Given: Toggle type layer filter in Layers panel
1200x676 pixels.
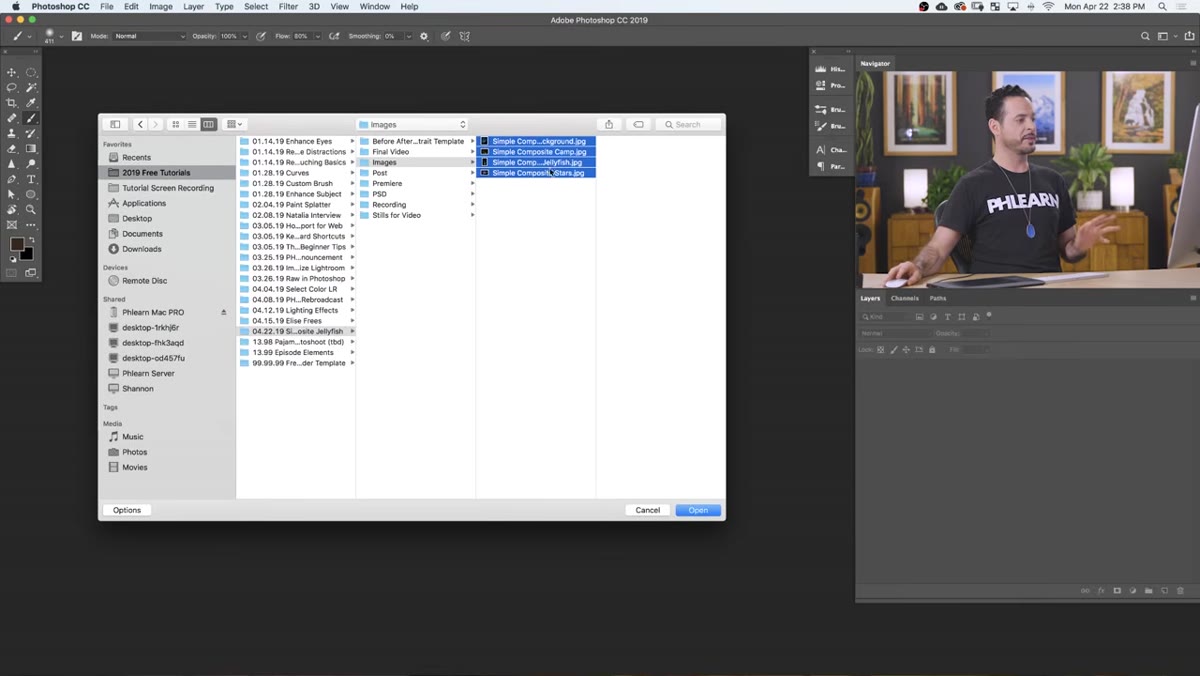Looking at the screenshot, I should pyautogui.click(x=947, y=317).
